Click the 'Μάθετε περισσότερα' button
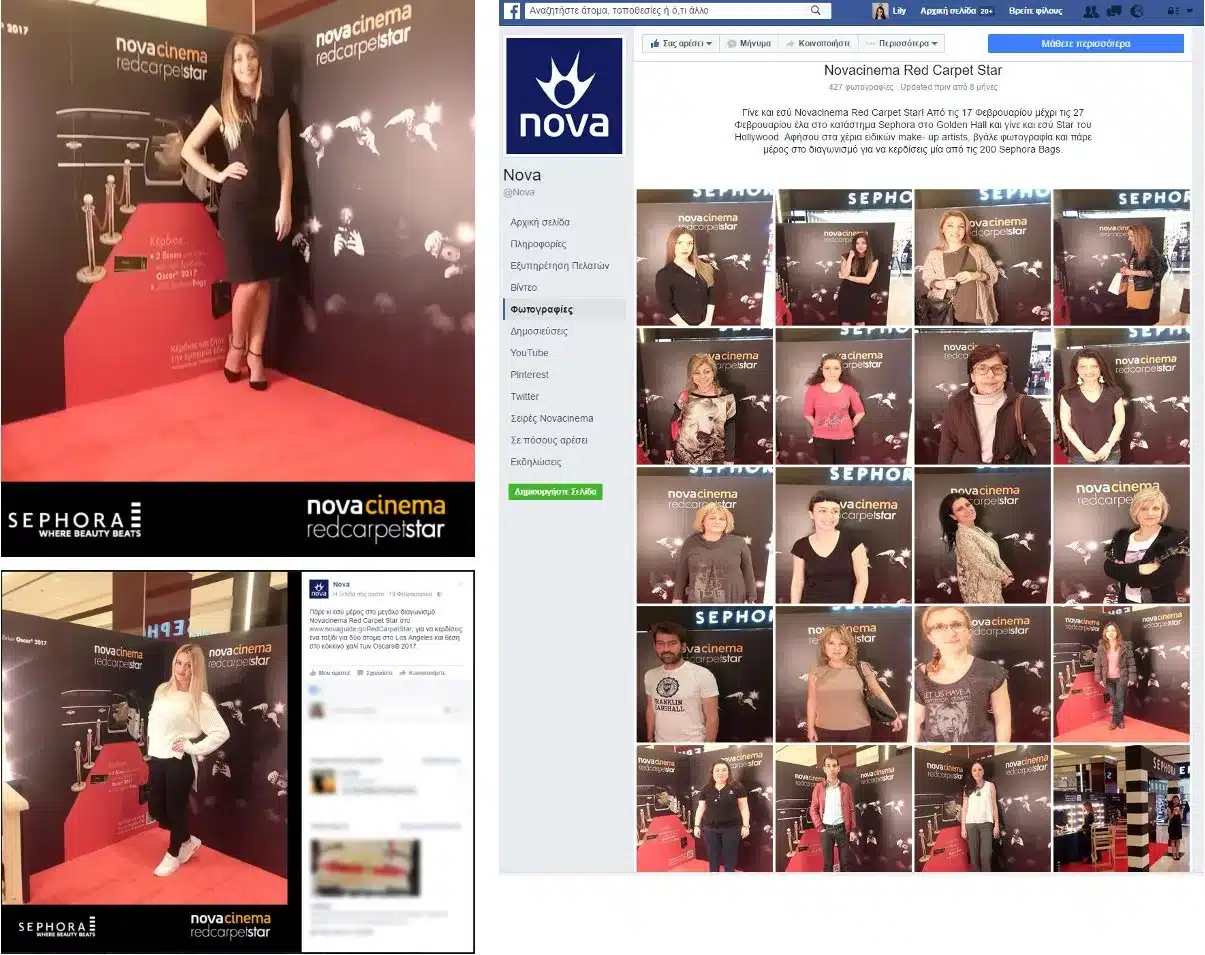 [x=1085, y=44]
